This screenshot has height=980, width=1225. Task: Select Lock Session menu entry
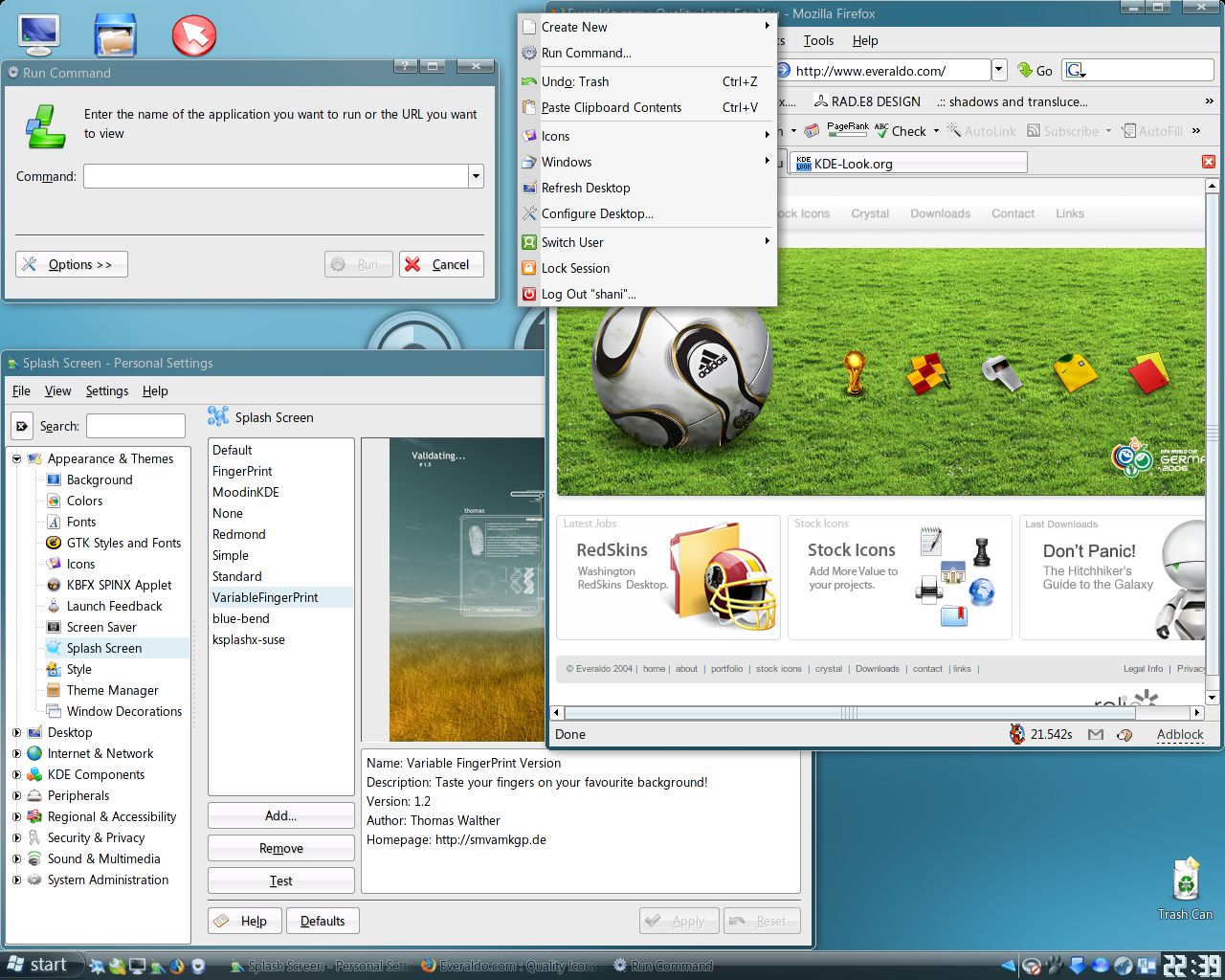pos(647,268)
